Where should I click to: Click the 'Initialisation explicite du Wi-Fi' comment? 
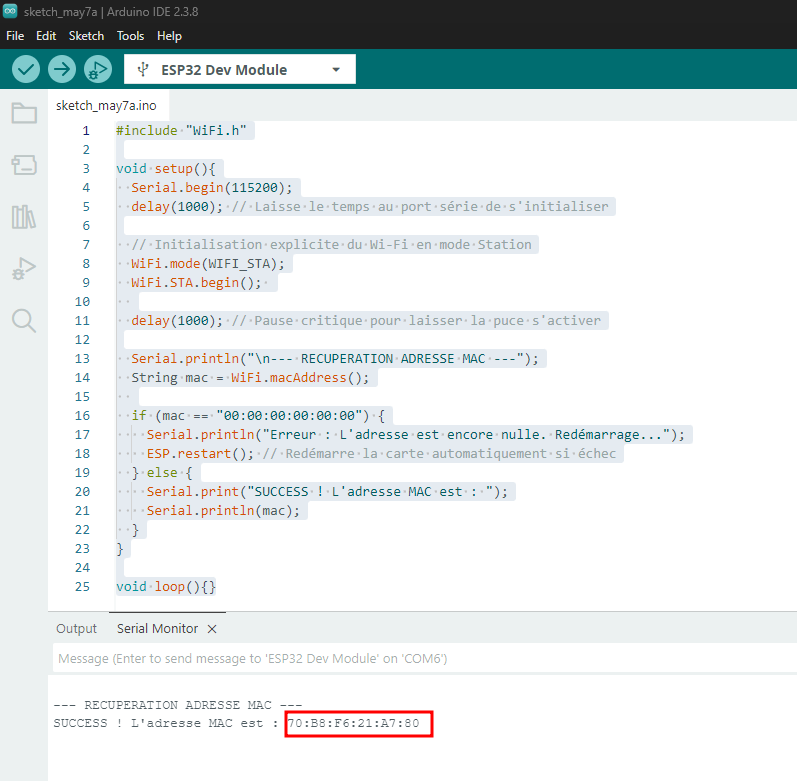point(331,245)
